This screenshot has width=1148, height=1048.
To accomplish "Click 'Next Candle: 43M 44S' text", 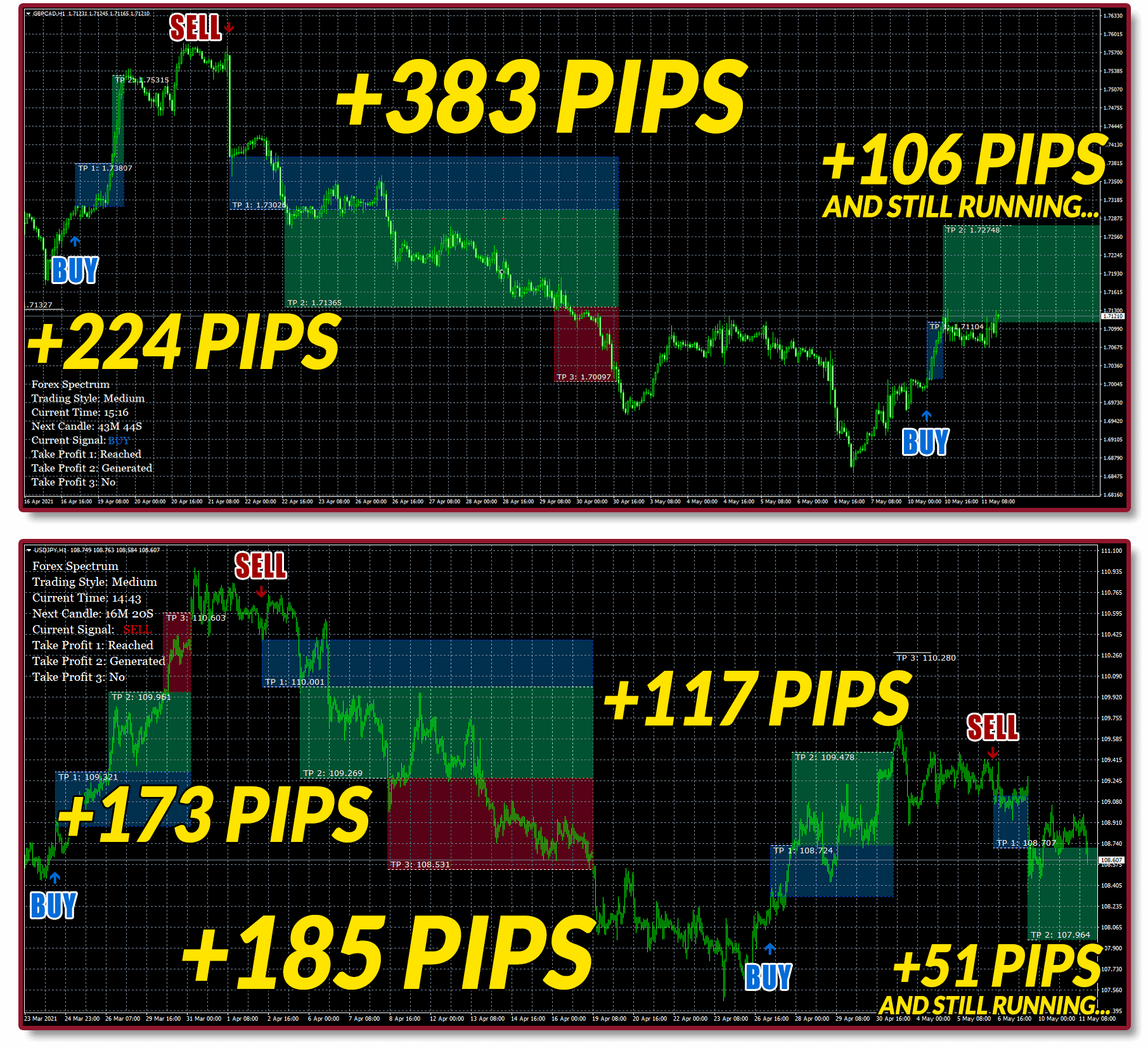I will 87,426.
